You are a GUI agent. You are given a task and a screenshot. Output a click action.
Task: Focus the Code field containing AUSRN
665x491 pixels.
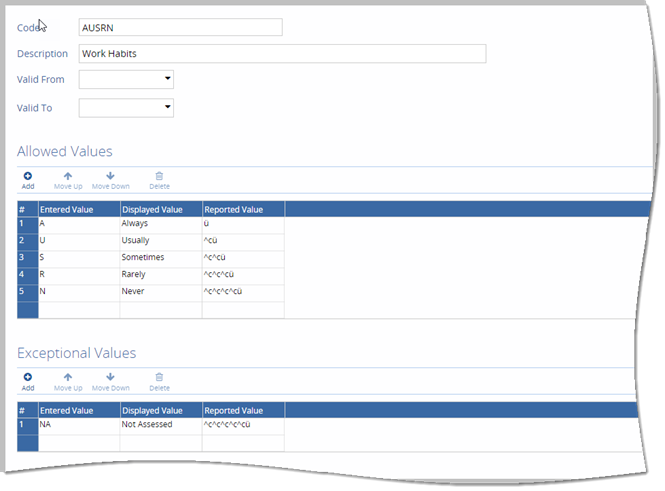[x=180, y=27]
